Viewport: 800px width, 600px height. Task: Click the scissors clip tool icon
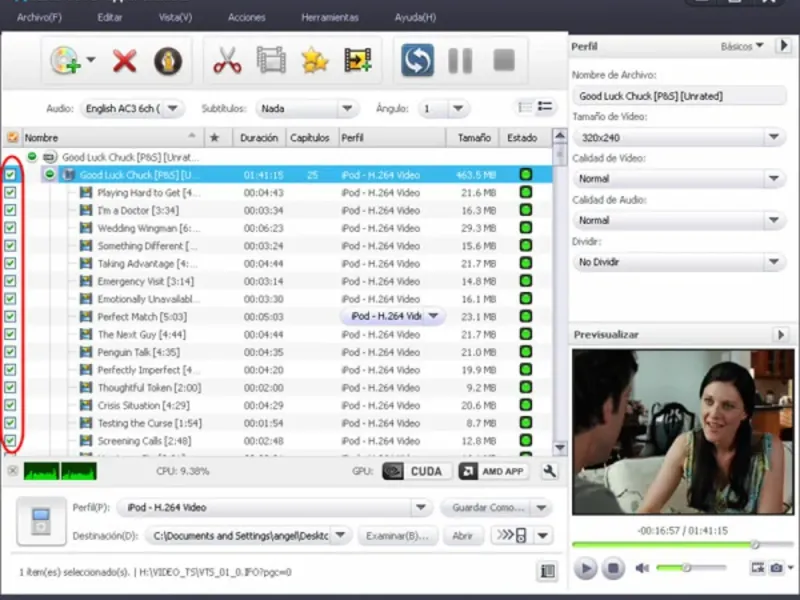(x=227, y=61)
